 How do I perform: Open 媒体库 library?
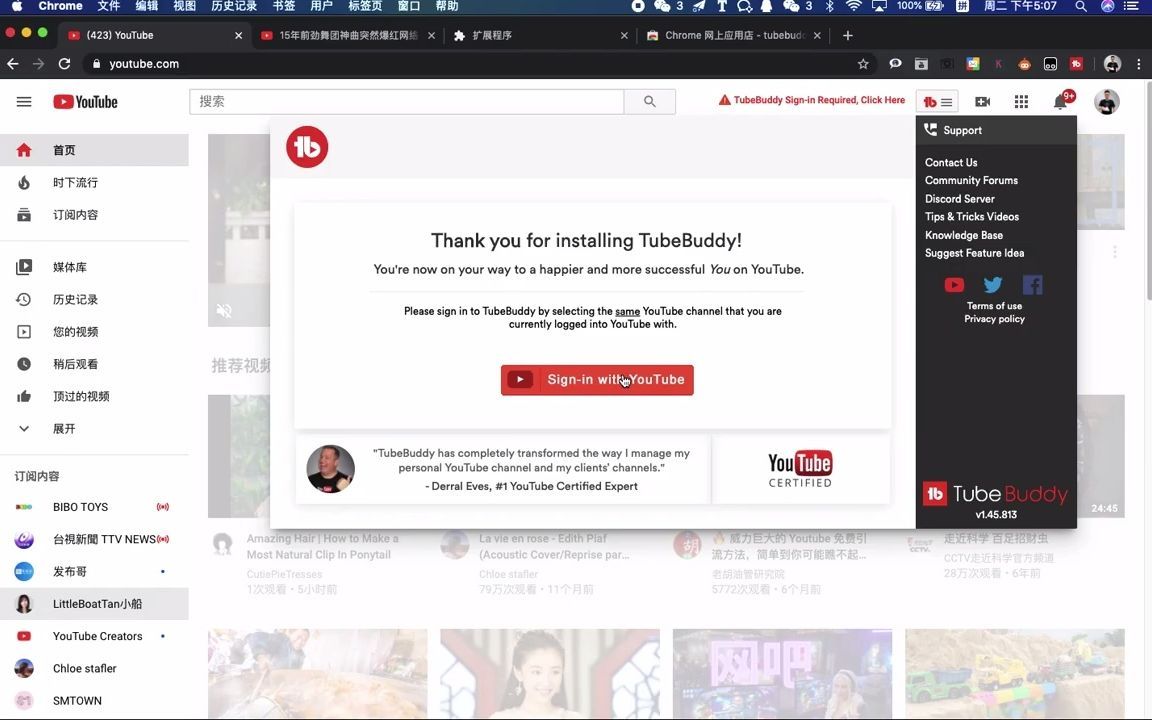point(94,267)
